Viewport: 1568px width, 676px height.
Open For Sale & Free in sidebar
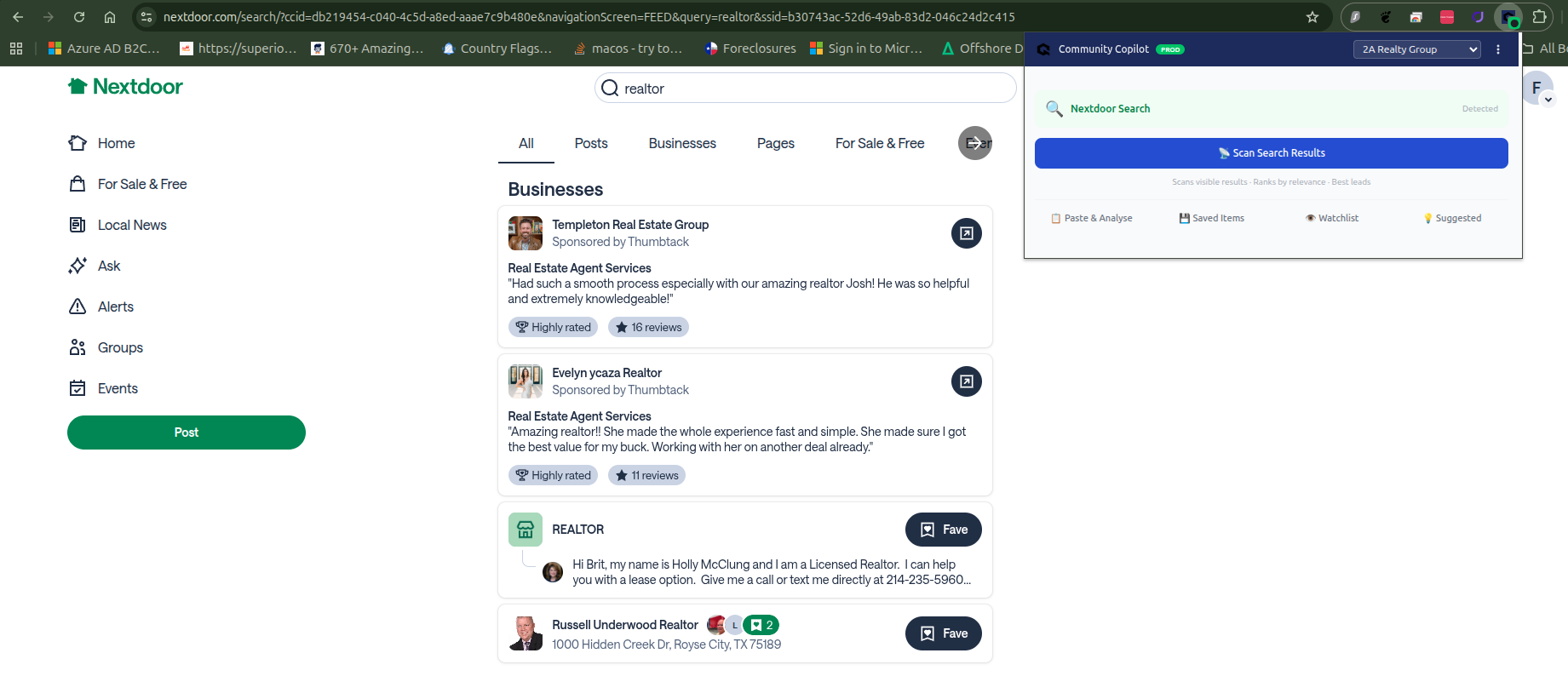coord(128,184)
